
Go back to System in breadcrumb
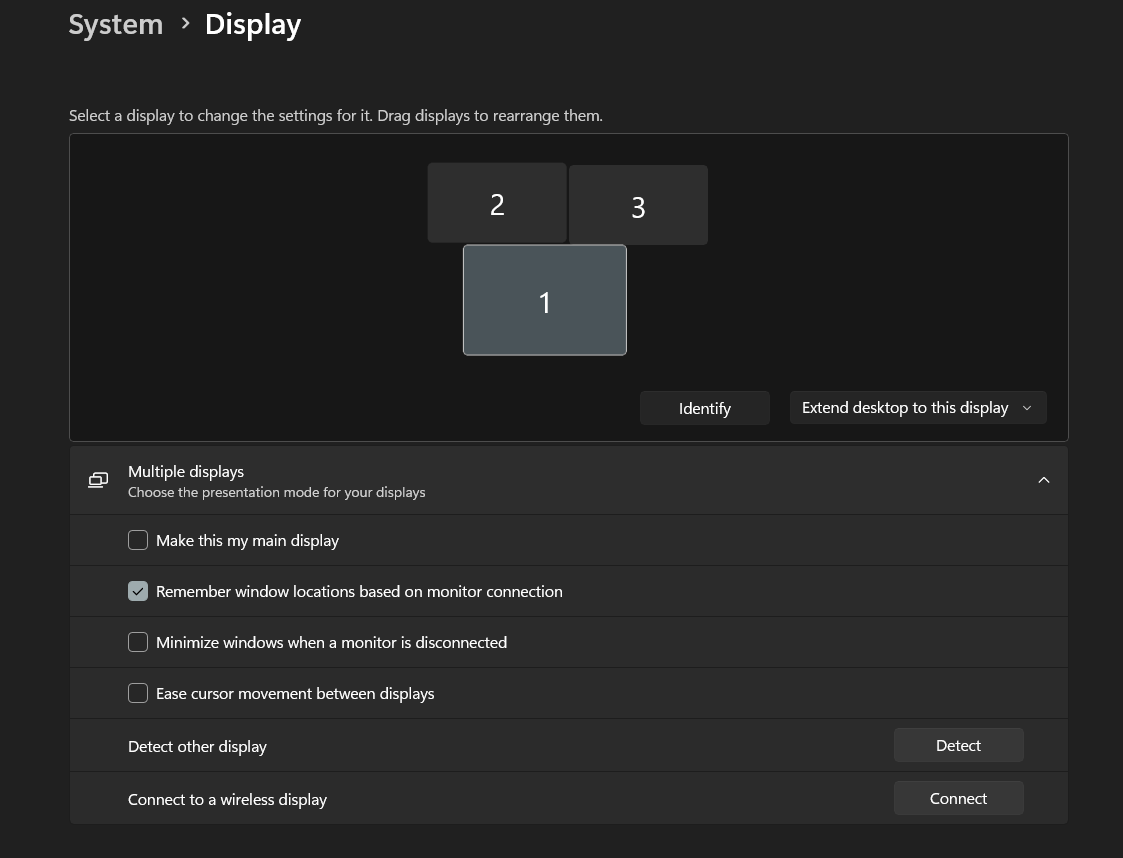116,24
